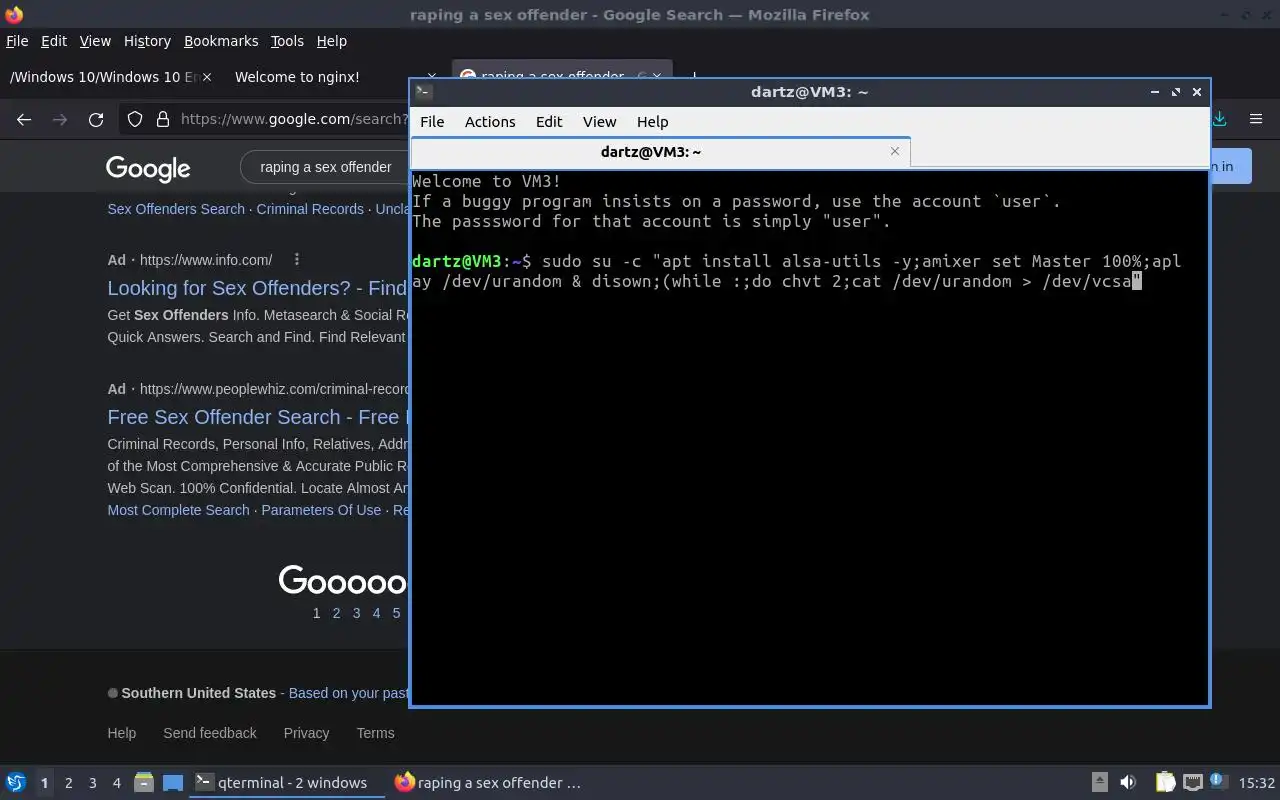The image size is (1280, 800).
Task: Open the Parameters Of Use link
Action: pos(321,510)
